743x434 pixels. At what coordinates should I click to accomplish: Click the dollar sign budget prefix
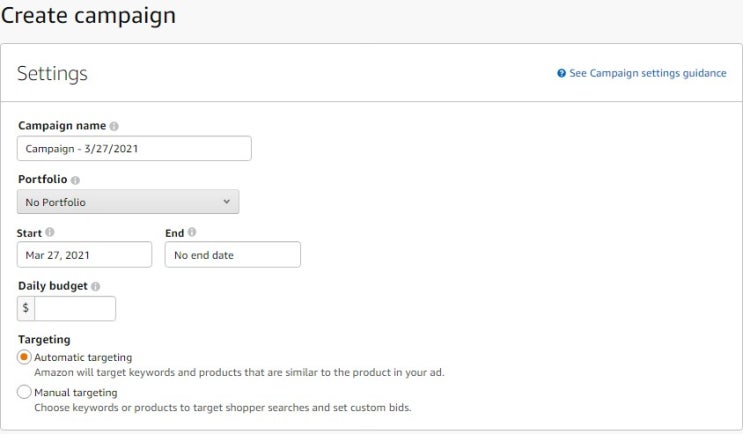26,308
